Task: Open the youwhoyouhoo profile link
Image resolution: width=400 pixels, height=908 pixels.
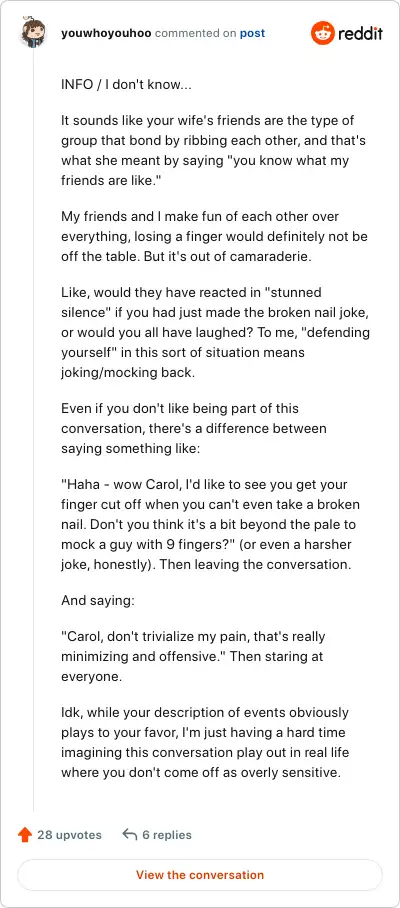Action: (x=106, y=33)
